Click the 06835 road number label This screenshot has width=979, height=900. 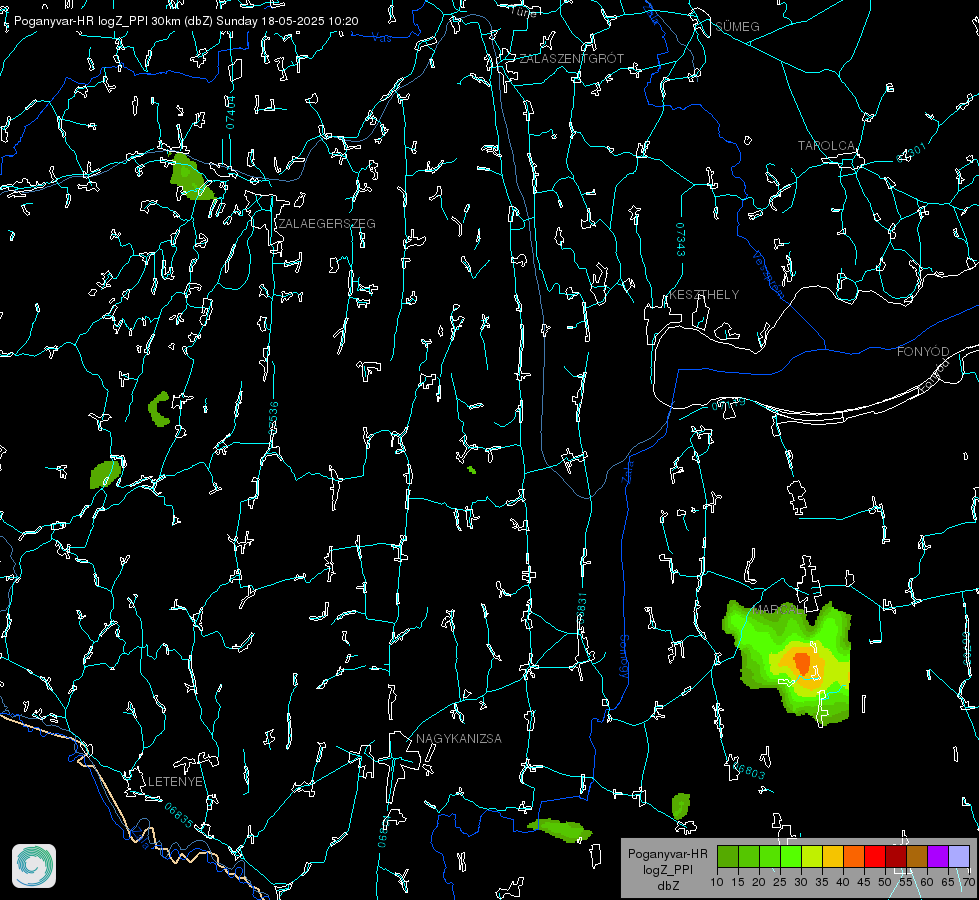click(x=179, y=816)
